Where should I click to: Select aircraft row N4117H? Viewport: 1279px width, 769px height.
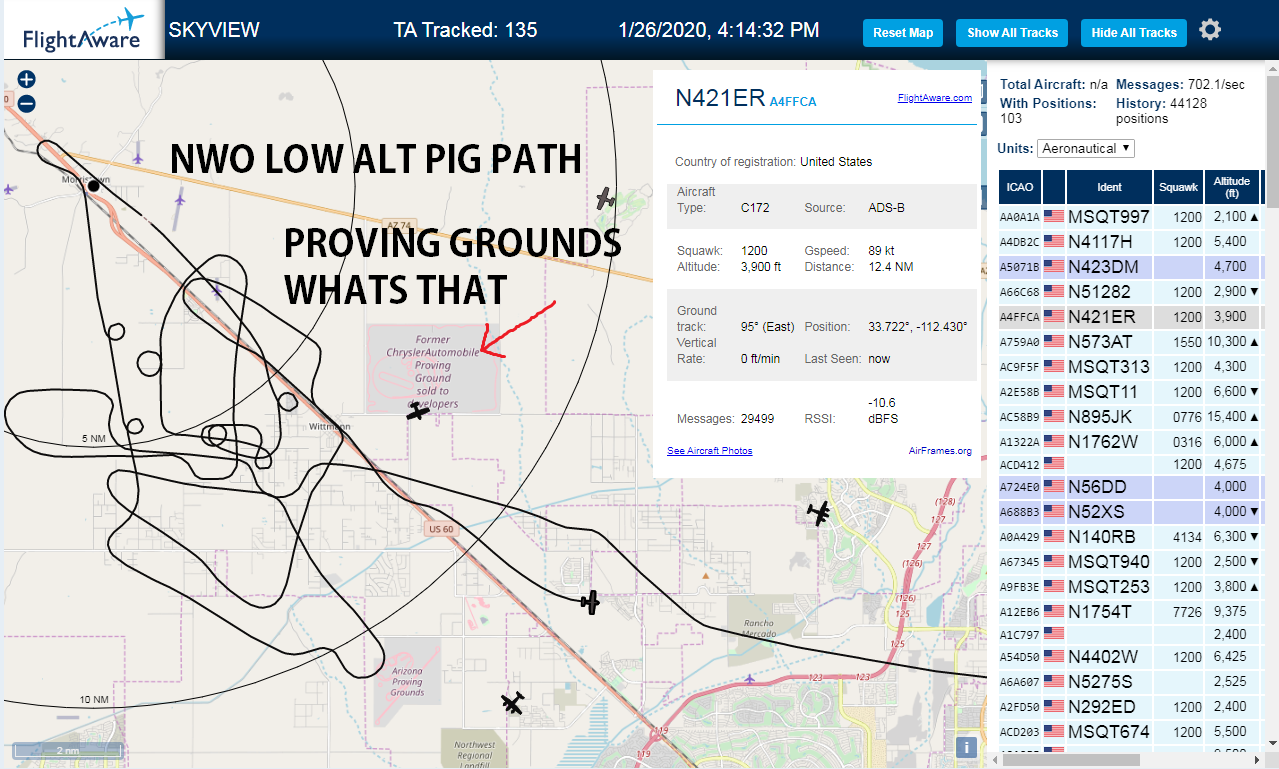(1130, 241)
